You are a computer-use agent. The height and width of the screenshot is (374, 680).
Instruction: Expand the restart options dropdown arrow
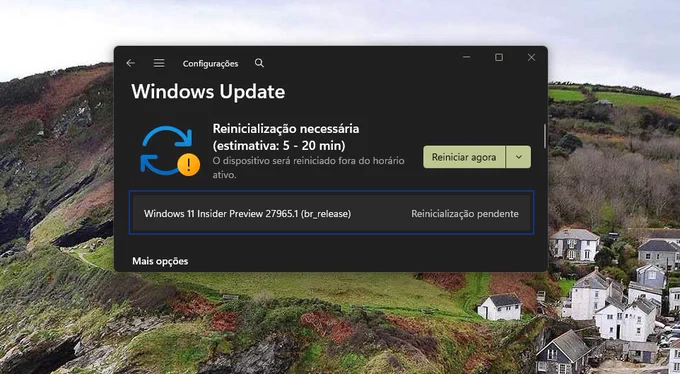tap(519, 157)
